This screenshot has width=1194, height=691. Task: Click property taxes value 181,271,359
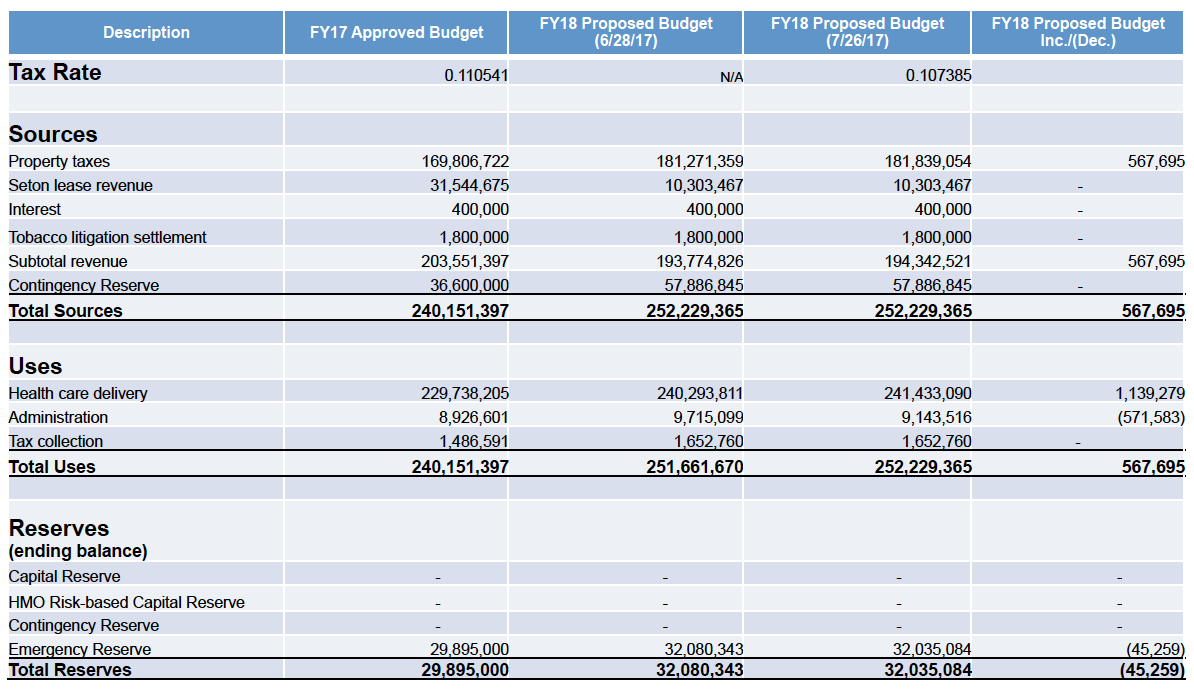tap(699, 162)
